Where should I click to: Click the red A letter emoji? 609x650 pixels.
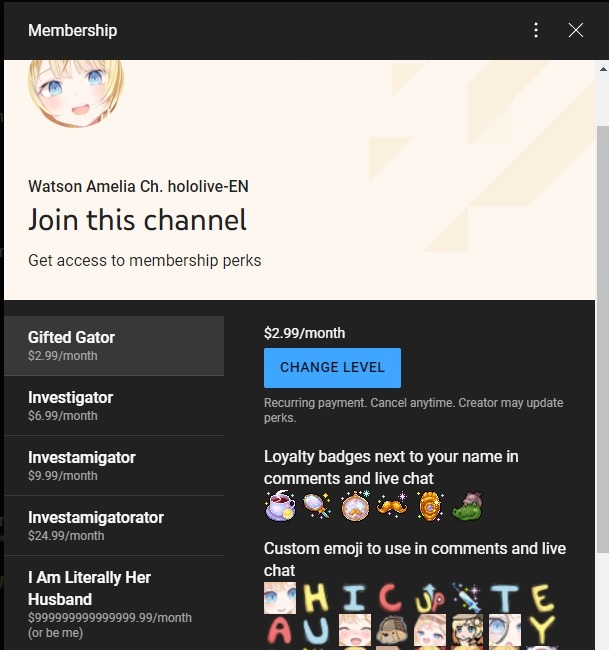280,630
